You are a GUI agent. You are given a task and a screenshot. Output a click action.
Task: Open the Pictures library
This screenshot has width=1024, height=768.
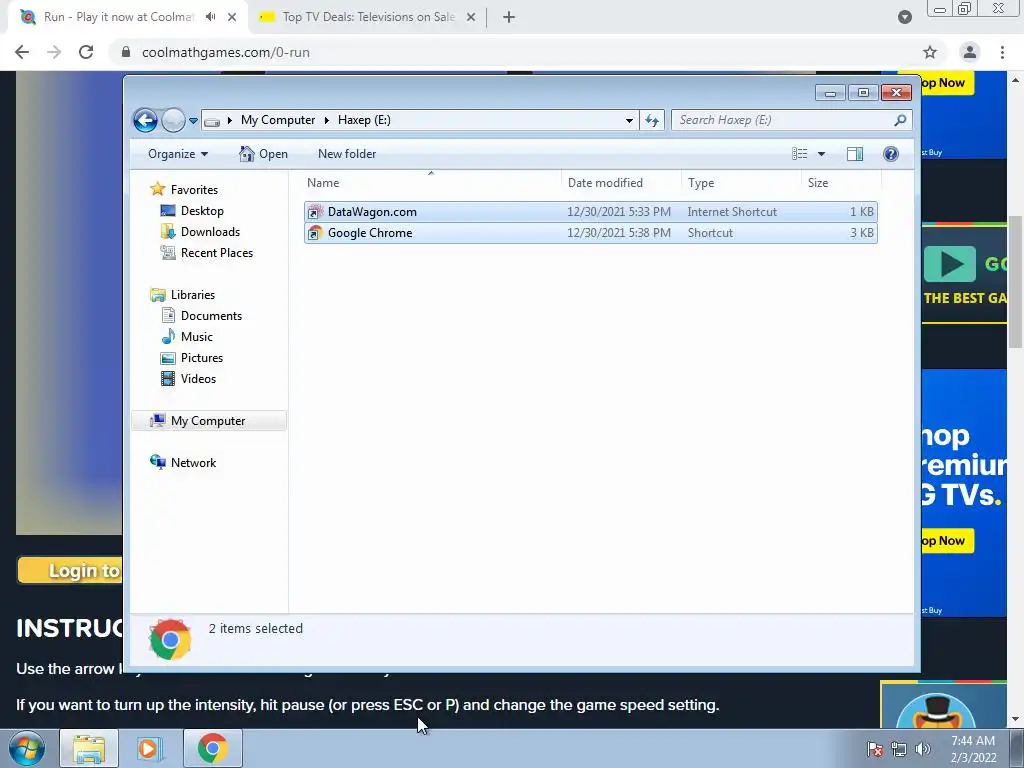pos(202,357)
